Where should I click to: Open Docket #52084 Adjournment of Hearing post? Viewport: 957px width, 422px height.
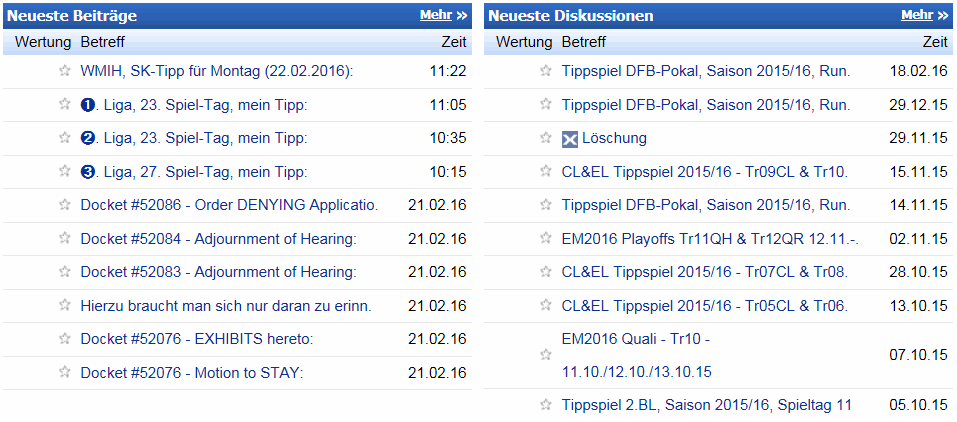point(218,238)
